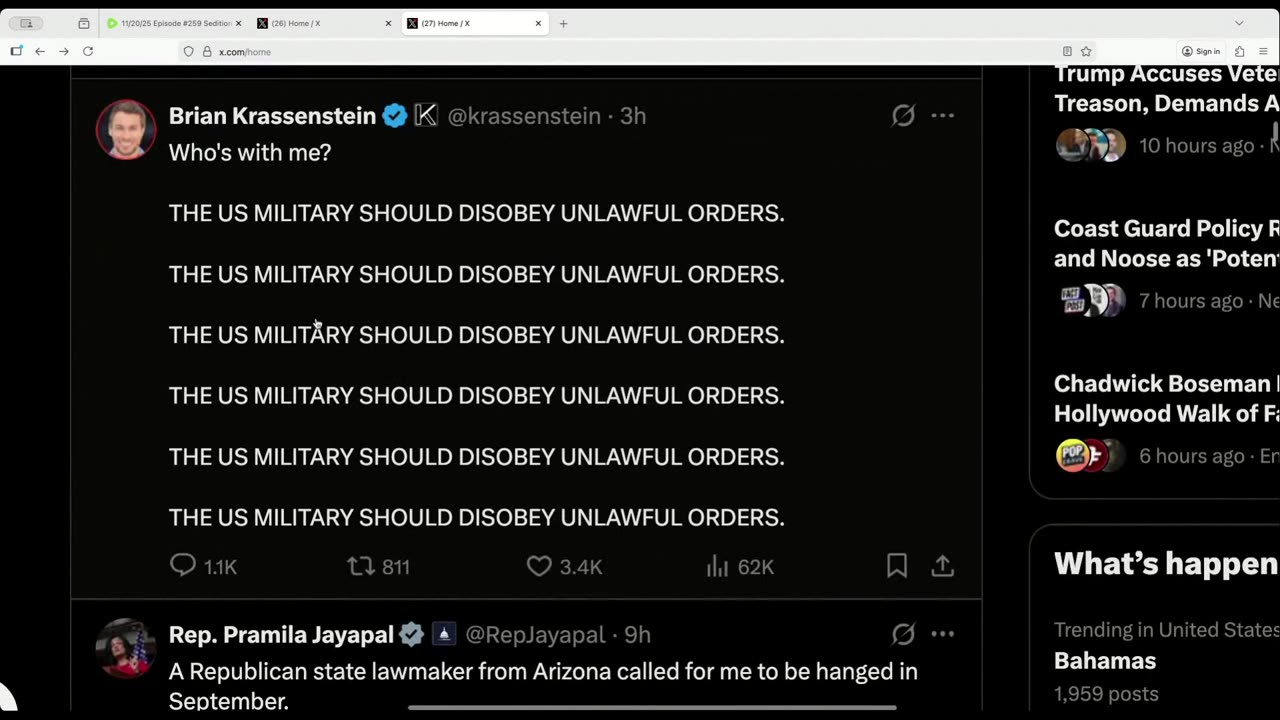Bookmark the Krassenstein post
Screen dimensions: 1280x720
point(897,566)
